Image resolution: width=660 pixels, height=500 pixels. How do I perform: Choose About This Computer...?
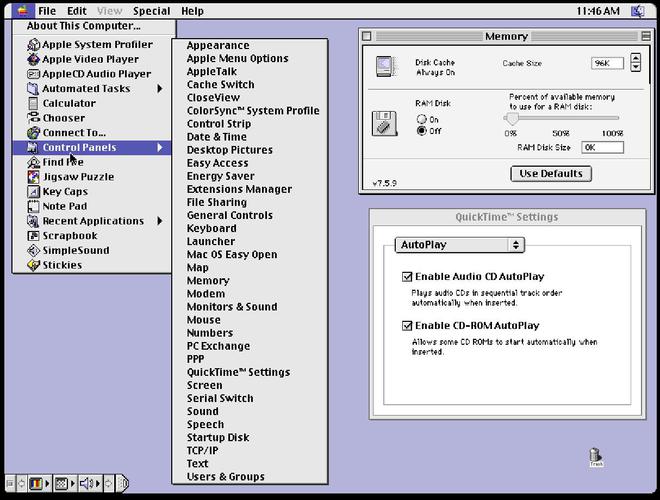pyautogui.click(x=94, y=26)
